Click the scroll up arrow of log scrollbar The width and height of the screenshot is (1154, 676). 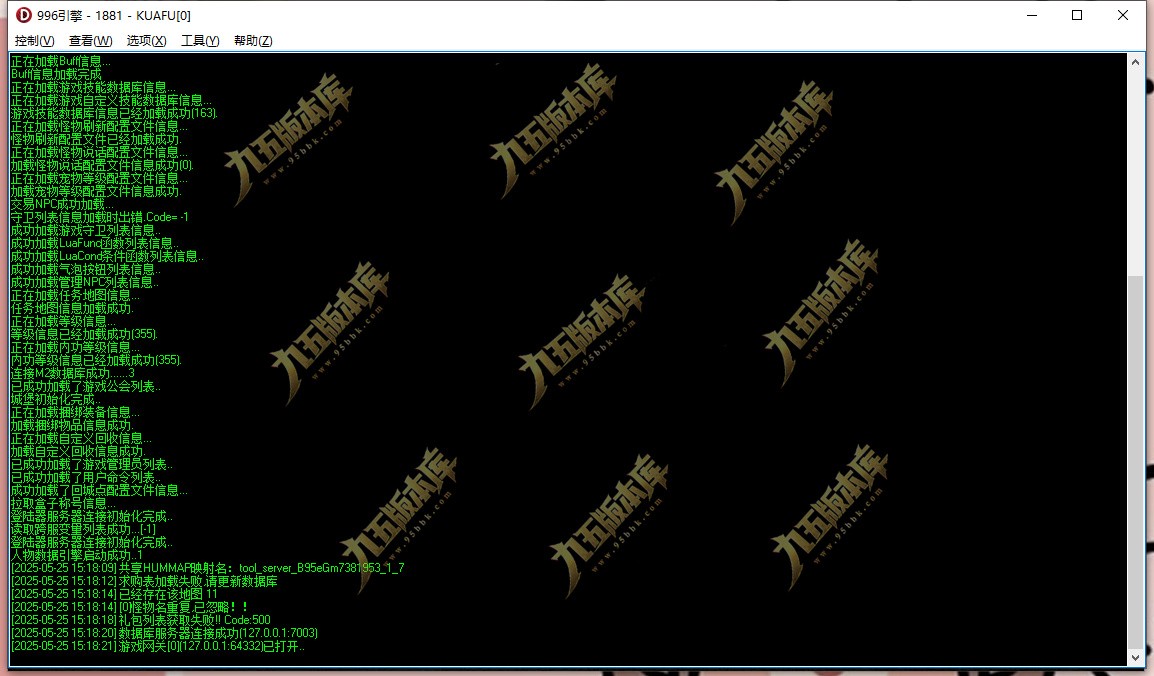click(1136, 63)
